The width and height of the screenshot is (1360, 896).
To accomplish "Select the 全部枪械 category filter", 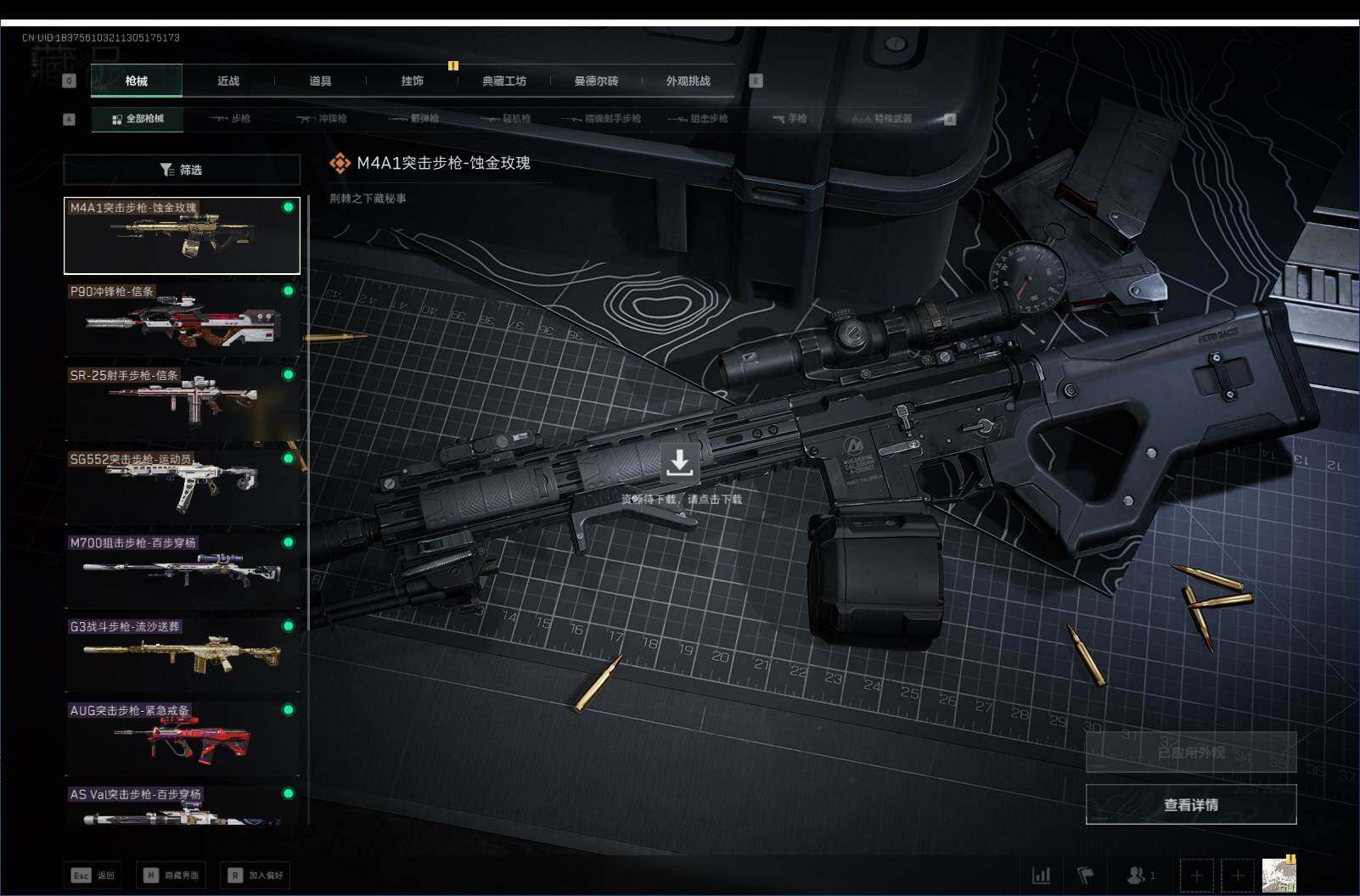I will pos(138,119).
